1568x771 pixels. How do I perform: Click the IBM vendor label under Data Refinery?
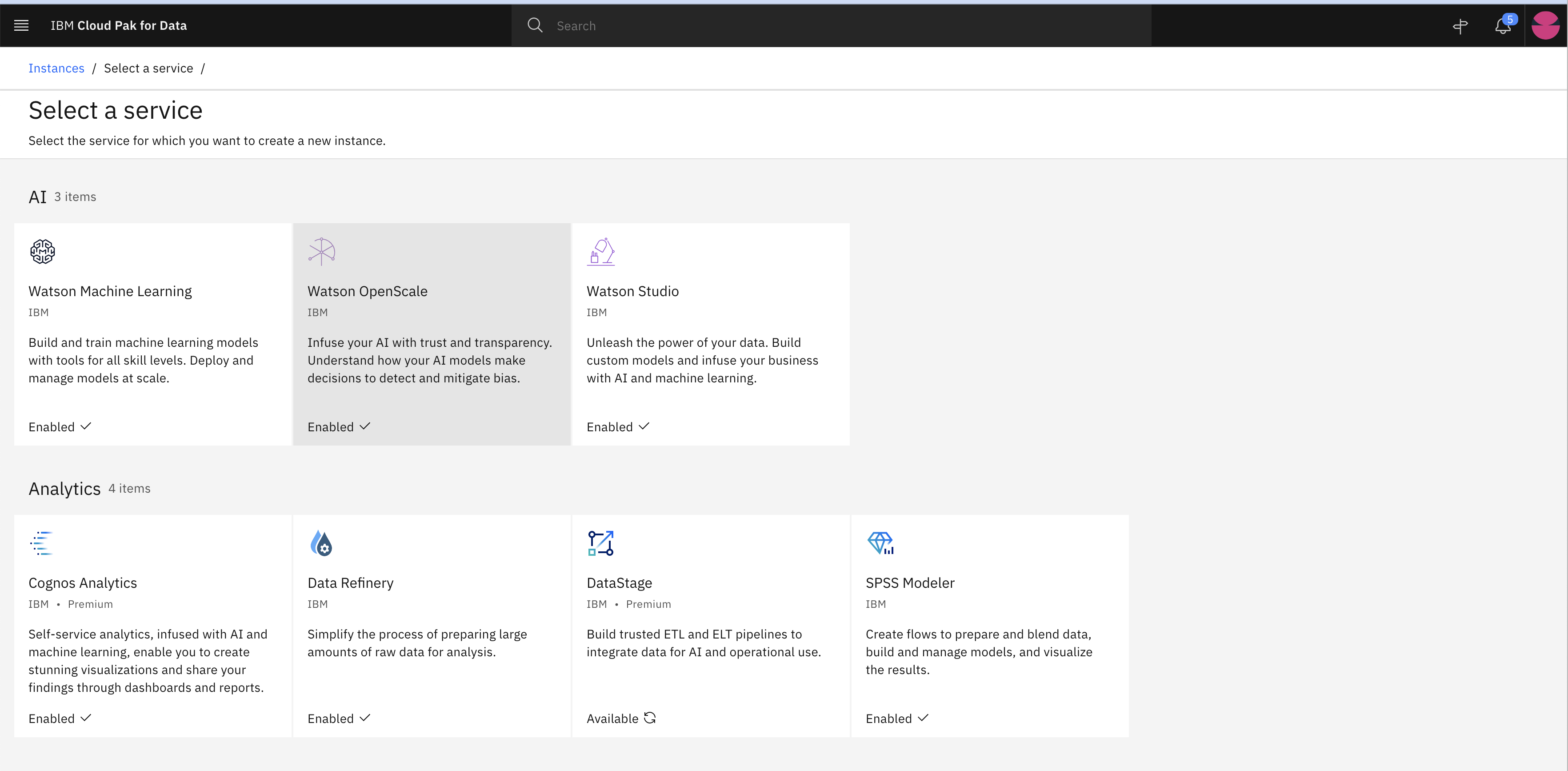[318, 604]
